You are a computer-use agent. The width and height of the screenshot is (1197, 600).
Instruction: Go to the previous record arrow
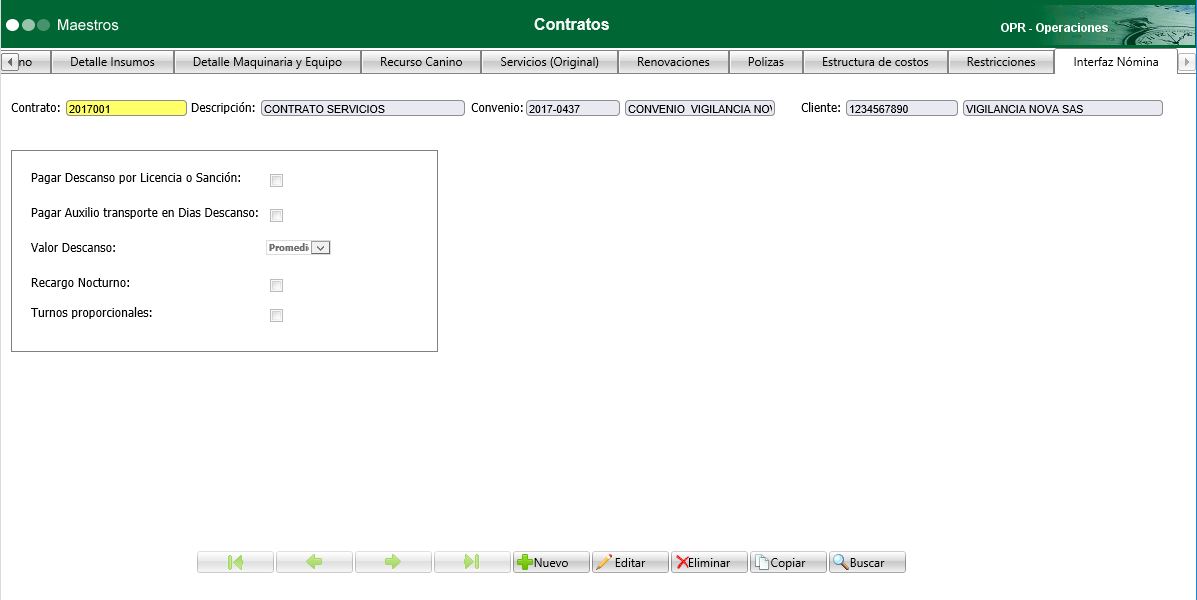coord(314,563)
